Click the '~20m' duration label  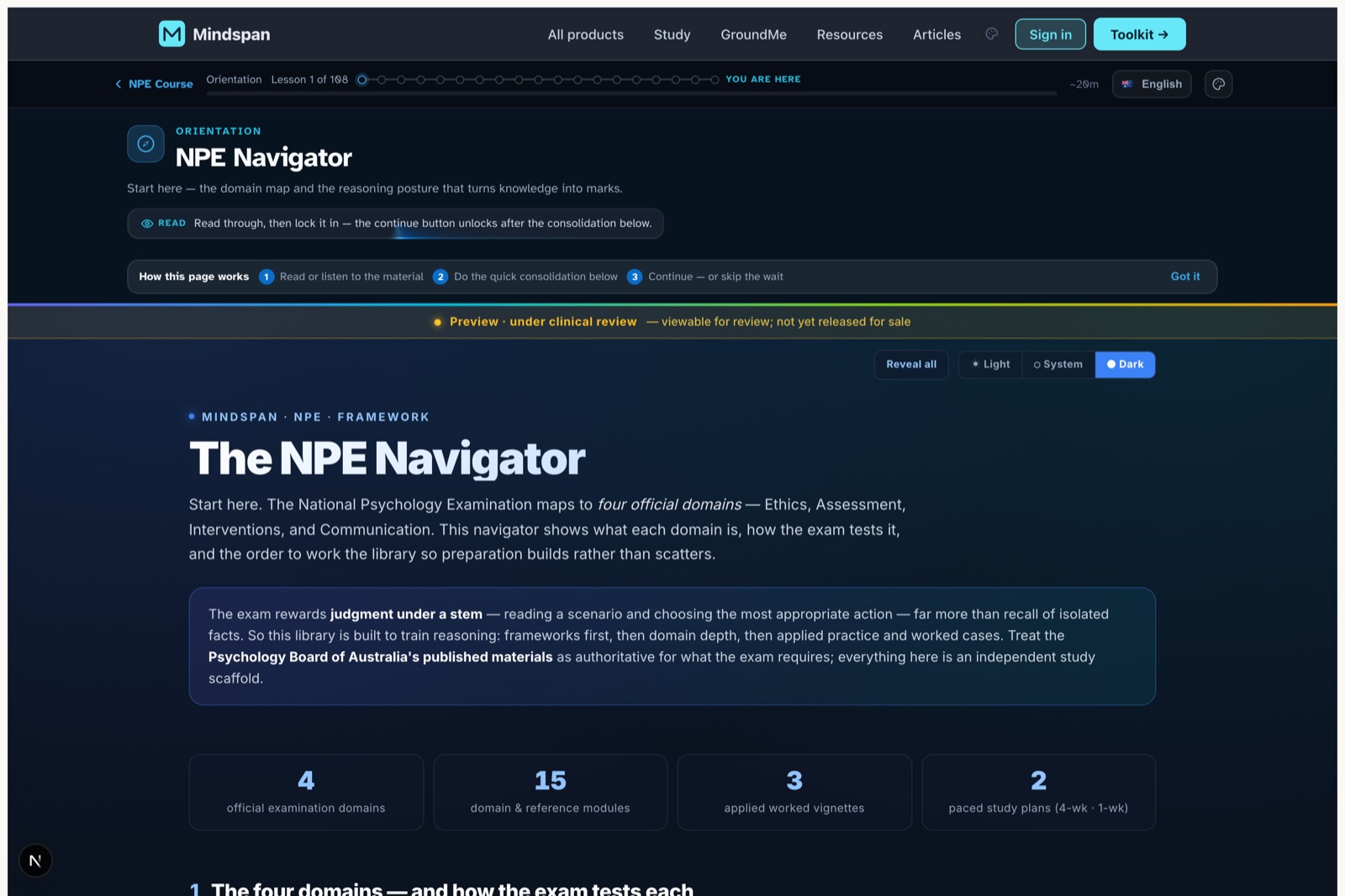tap(1084, 84)
